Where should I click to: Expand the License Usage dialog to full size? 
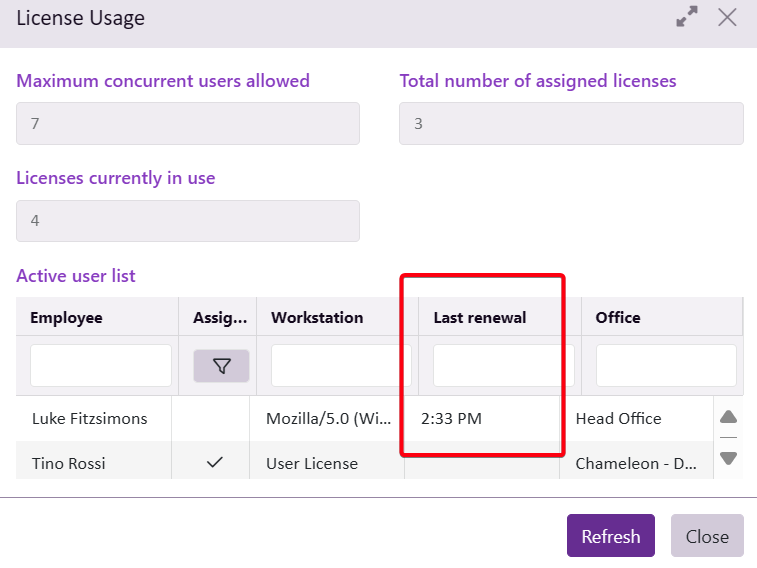[687, 18]
